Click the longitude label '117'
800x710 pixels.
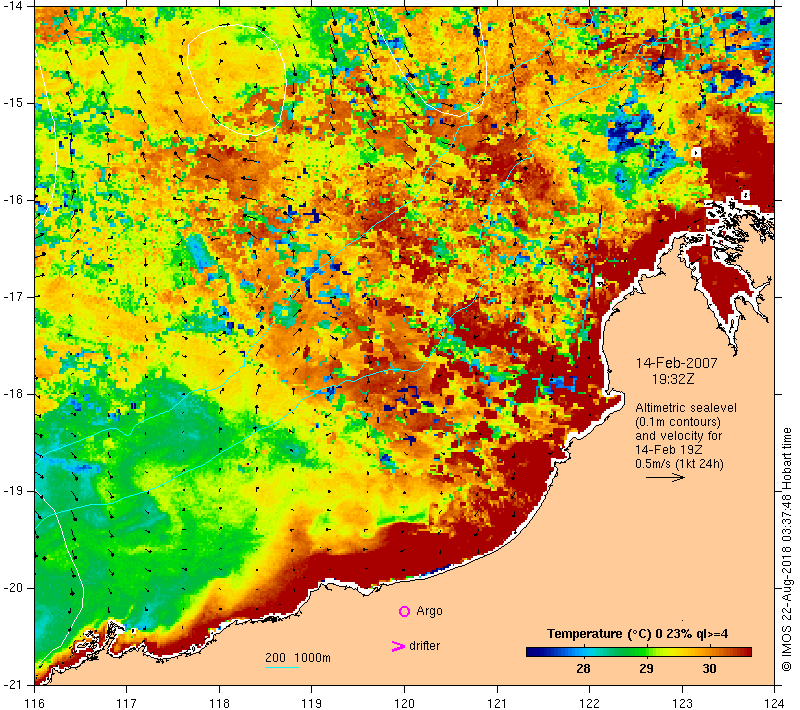[127, 703]
